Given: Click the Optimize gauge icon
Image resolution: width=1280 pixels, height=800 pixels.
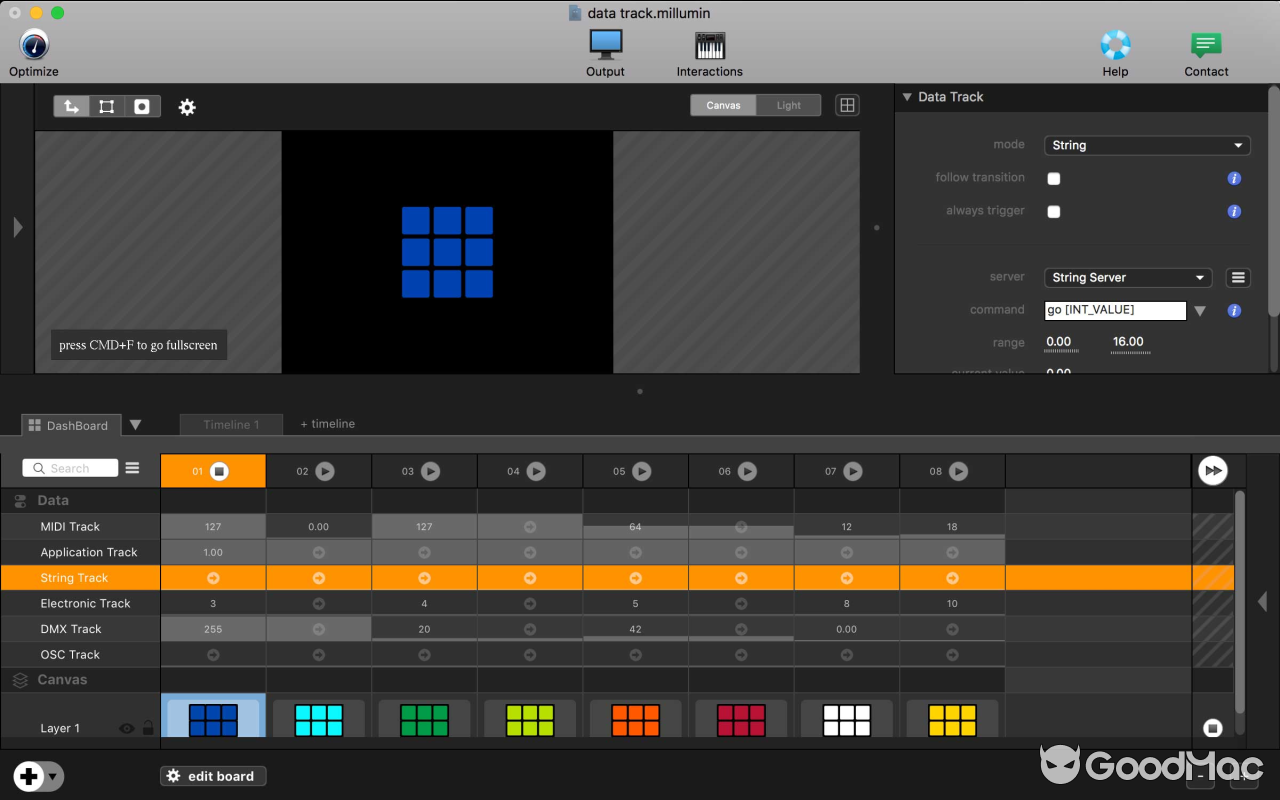Looking at the screenshot, I should (x=34, y=45).
